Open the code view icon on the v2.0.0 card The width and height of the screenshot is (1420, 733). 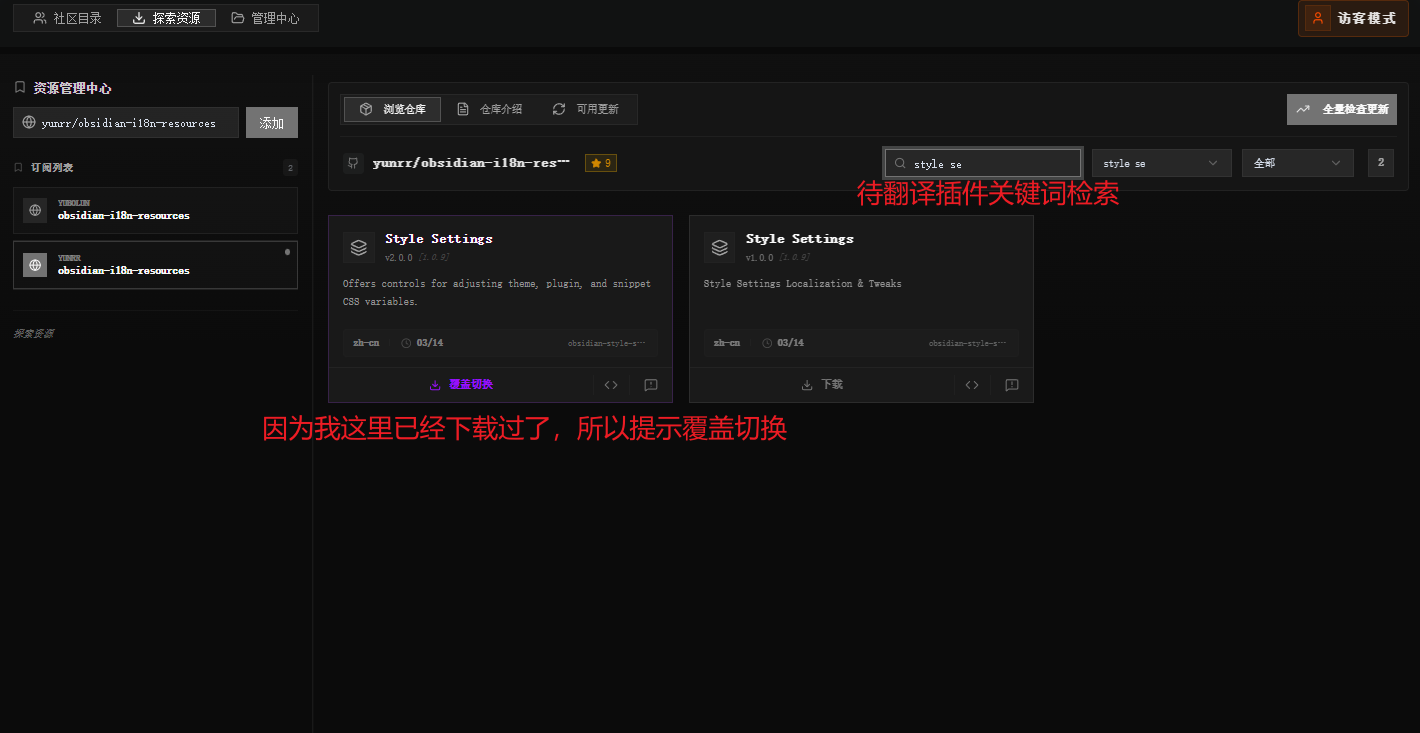click(x=611, y=384)
